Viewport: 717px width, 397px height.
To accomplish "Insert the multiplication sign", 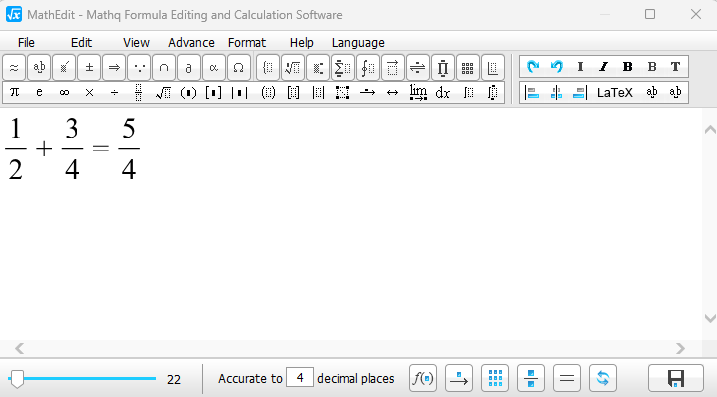I will coord(89,93).
